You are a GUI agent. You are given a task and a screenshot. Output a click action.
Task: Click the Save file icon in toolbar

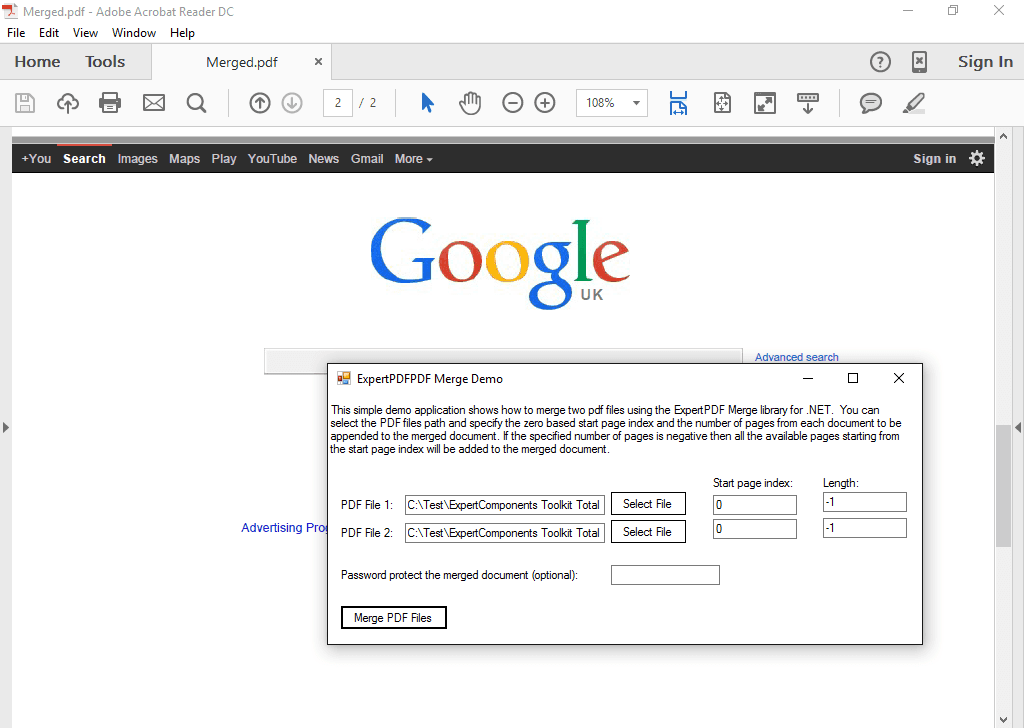(25, 103)
